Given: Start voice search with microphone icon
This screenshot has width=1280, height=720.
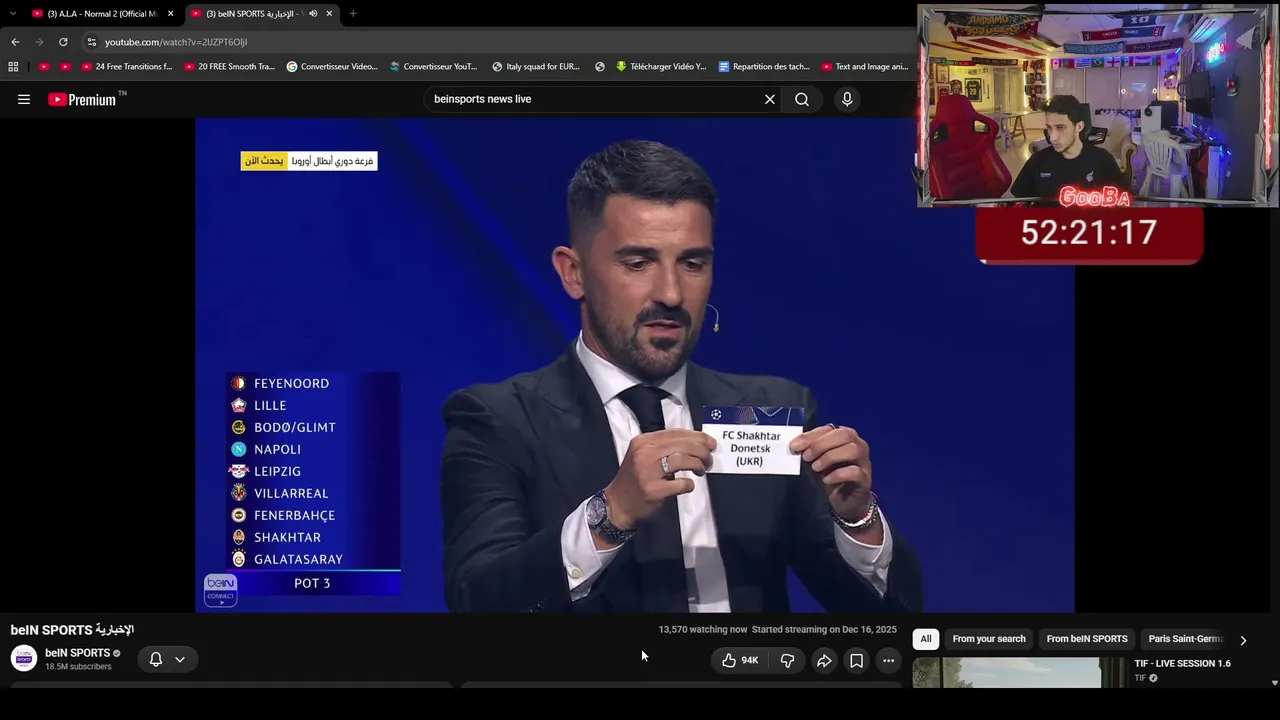Looking at the screenshot, I should [x=847, y=99].
